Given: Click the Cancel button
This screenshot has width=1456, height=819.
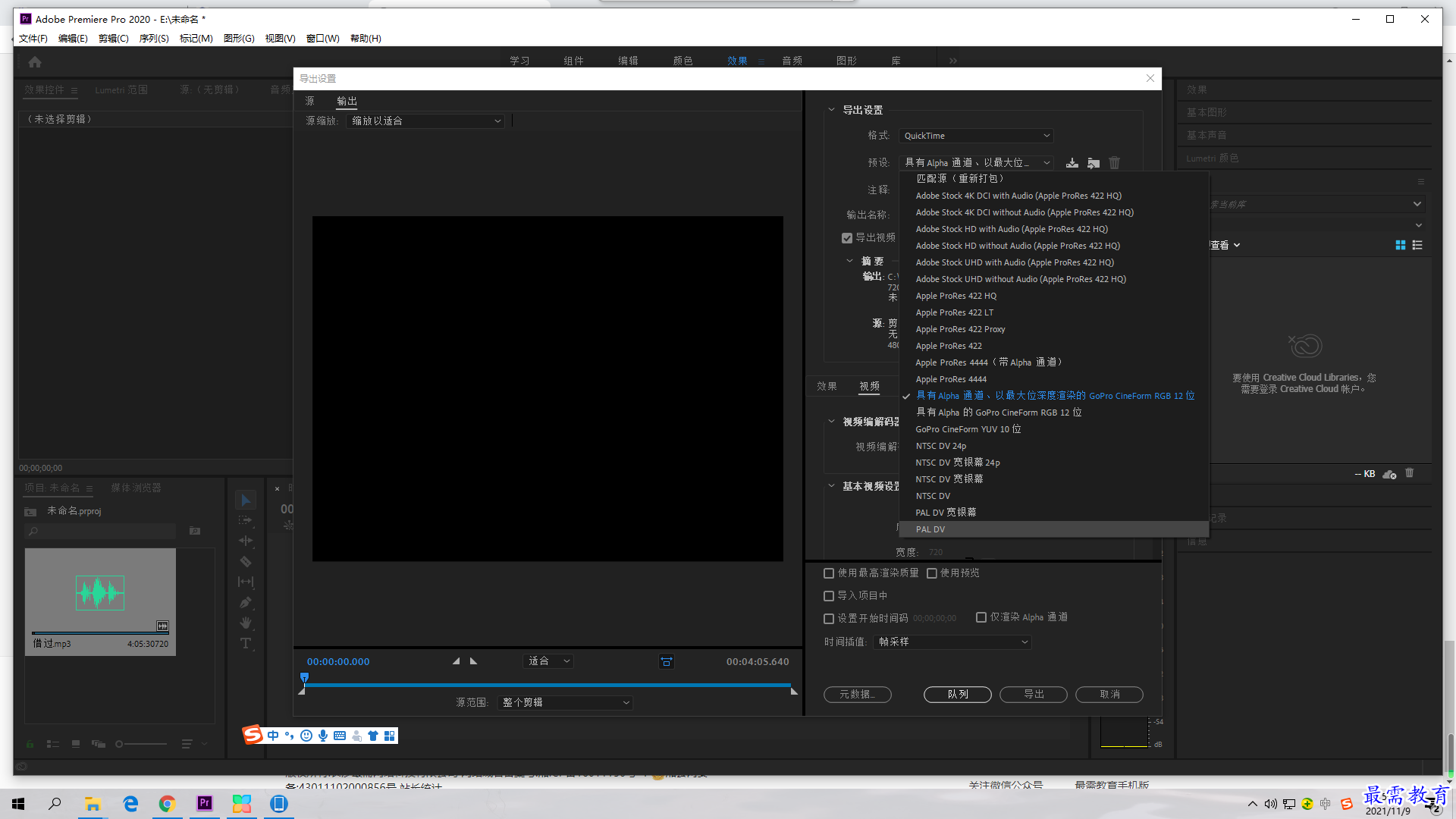Looking at the screenshot, I should (1109, 695).
